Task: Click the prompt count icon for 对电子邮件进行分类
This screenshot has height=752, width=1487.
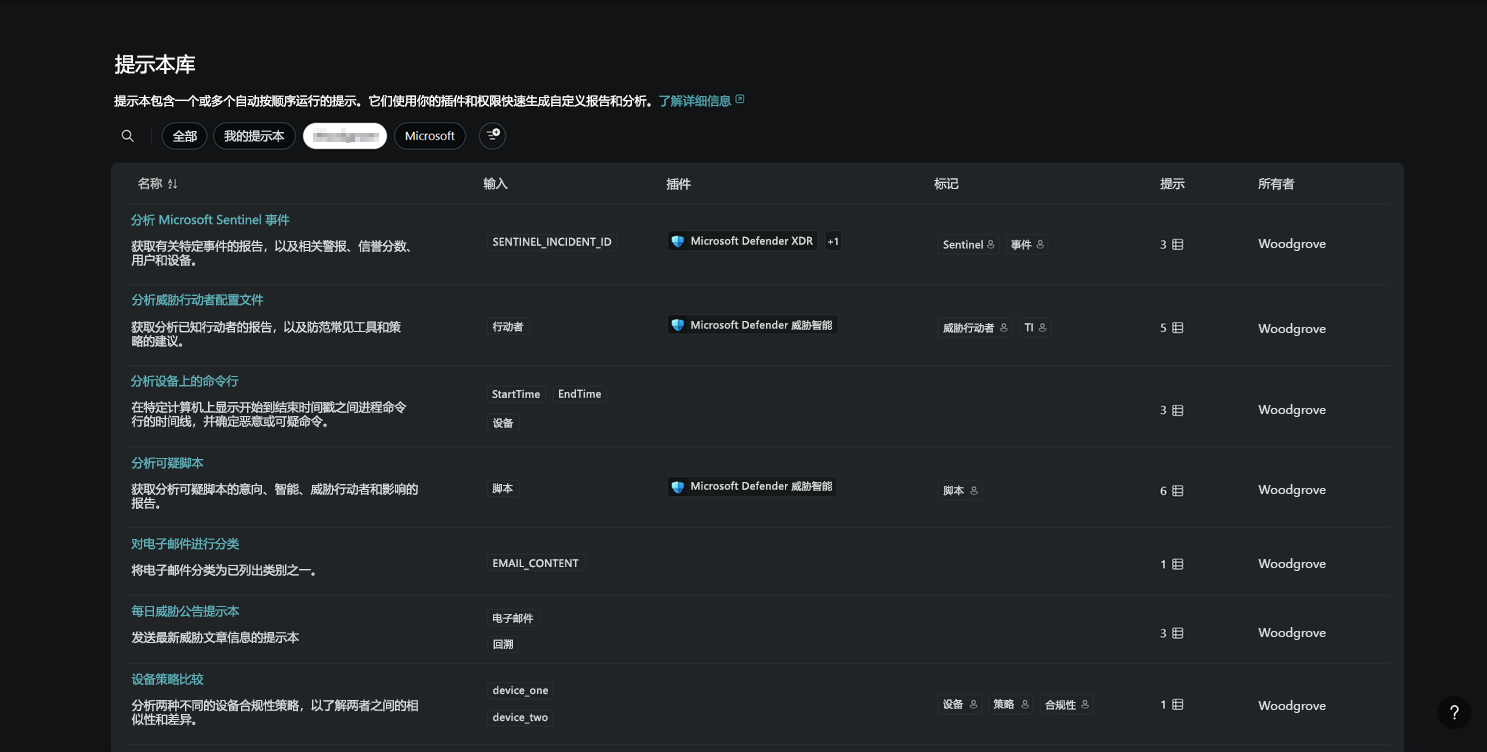Action: 1178,564
